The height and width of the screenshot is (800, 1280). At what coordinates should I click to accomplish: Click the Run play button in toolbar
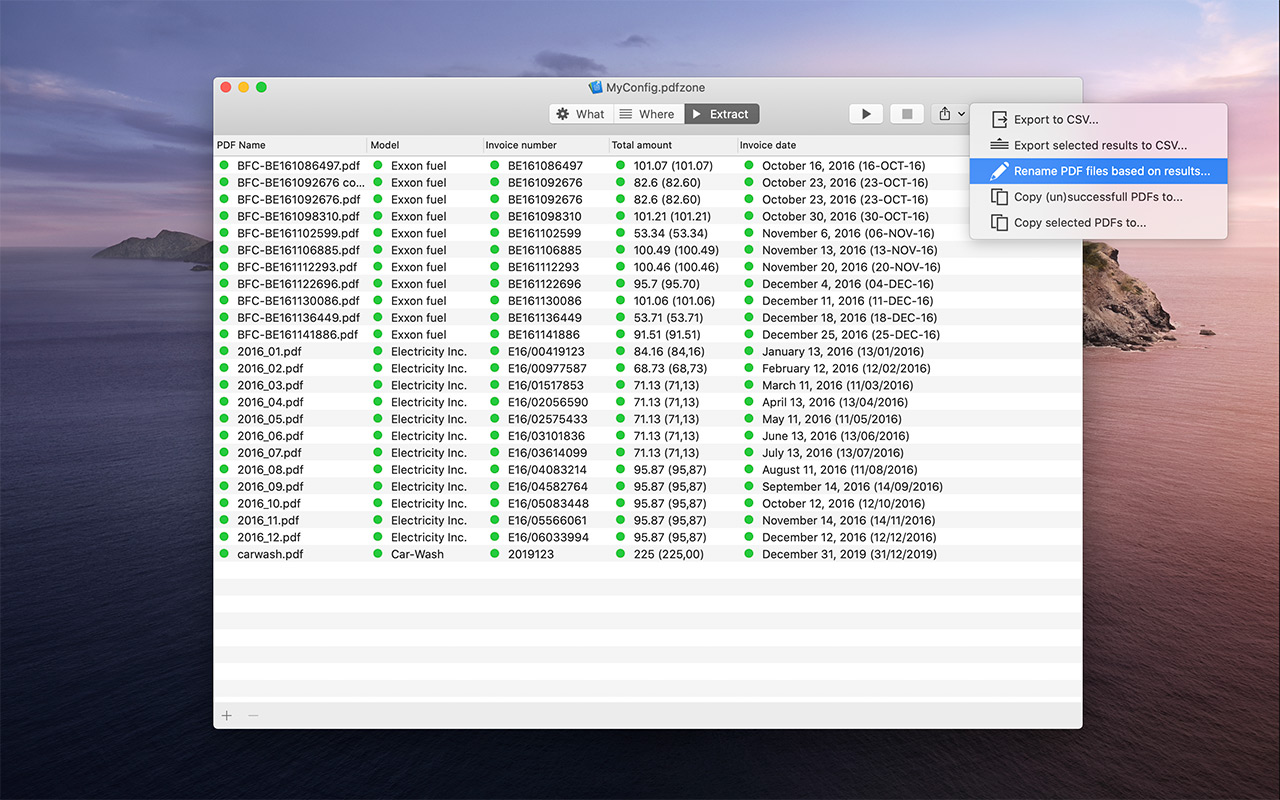(x=866, y=114)
